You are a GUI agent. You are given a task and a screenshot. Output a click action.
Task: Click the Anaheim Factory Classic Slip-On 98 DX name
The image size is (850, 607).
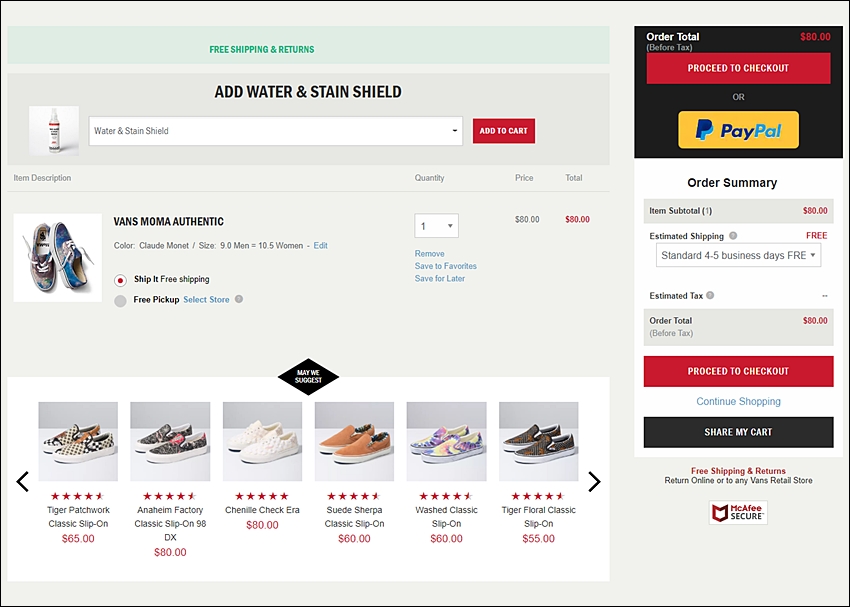(x=170, y=524)
